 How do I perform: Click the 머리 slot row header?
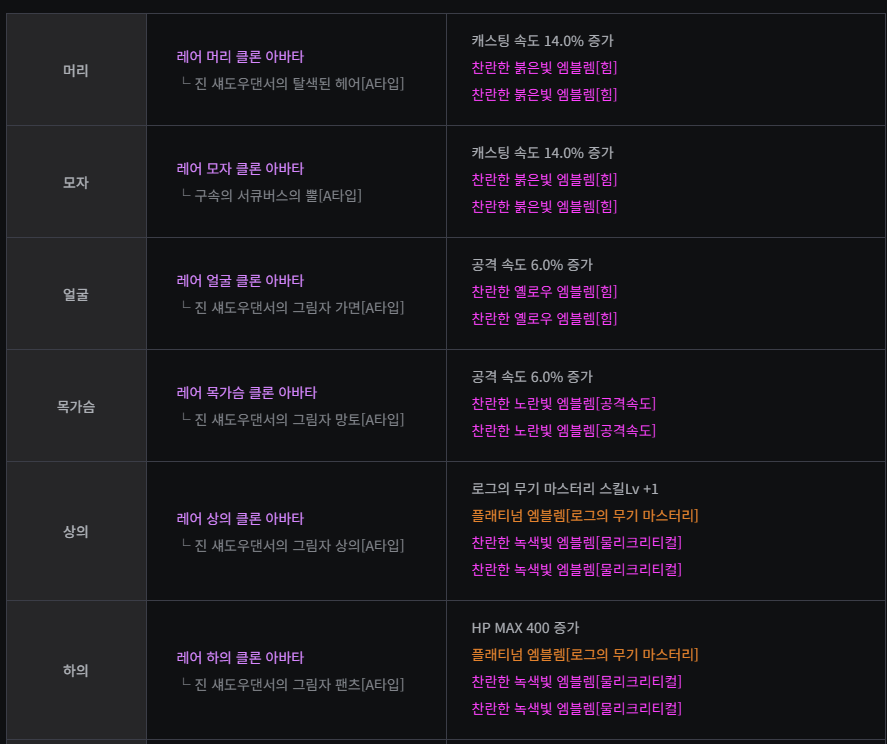coord(76,70)
